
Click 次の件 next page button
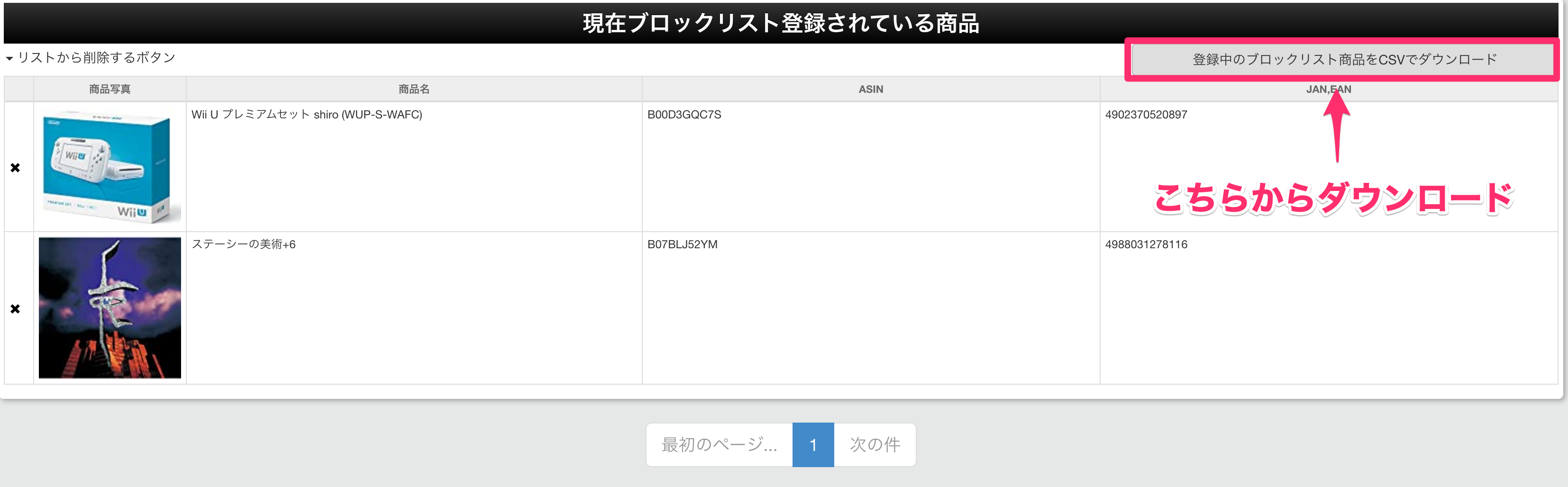click(875, 445)
